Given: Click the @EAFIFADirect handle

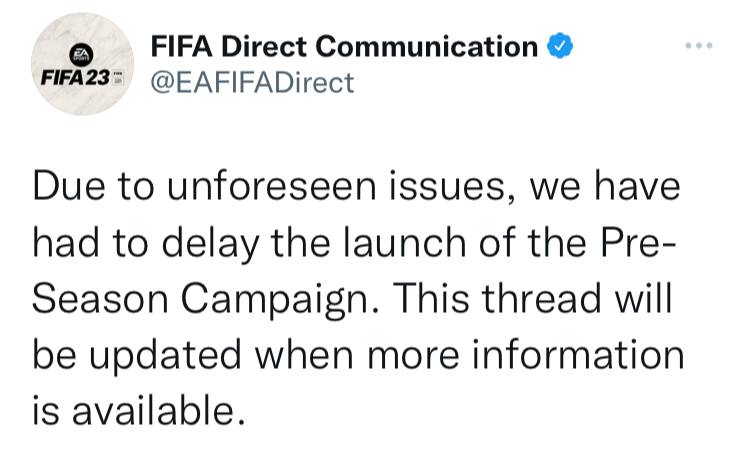Looking at the screenshot, I should [x=251, y=83].
